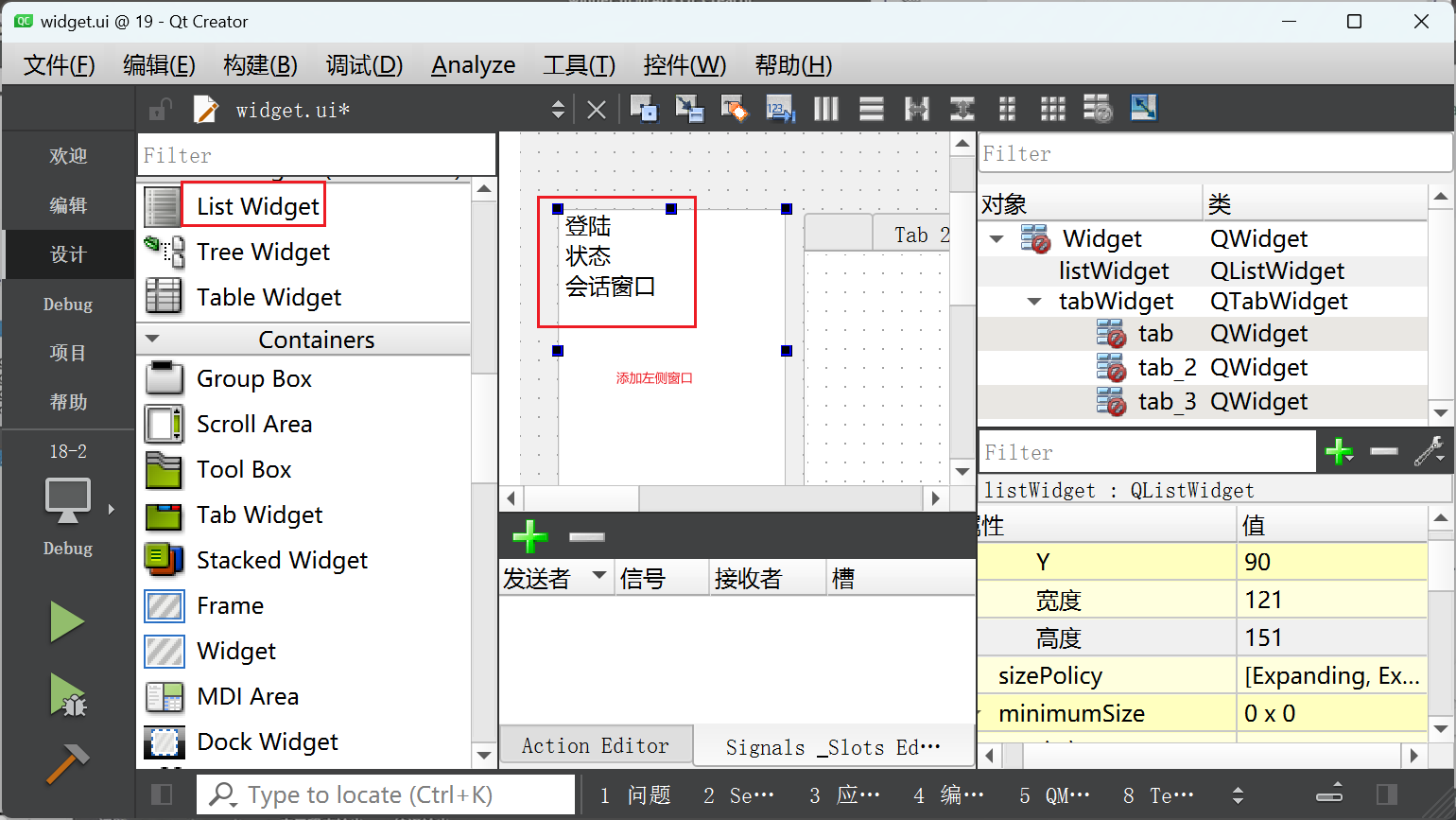Collapse the Widget object in the object inspector
This screenshot has height=820, width=1456.
(x=996, y=238)
